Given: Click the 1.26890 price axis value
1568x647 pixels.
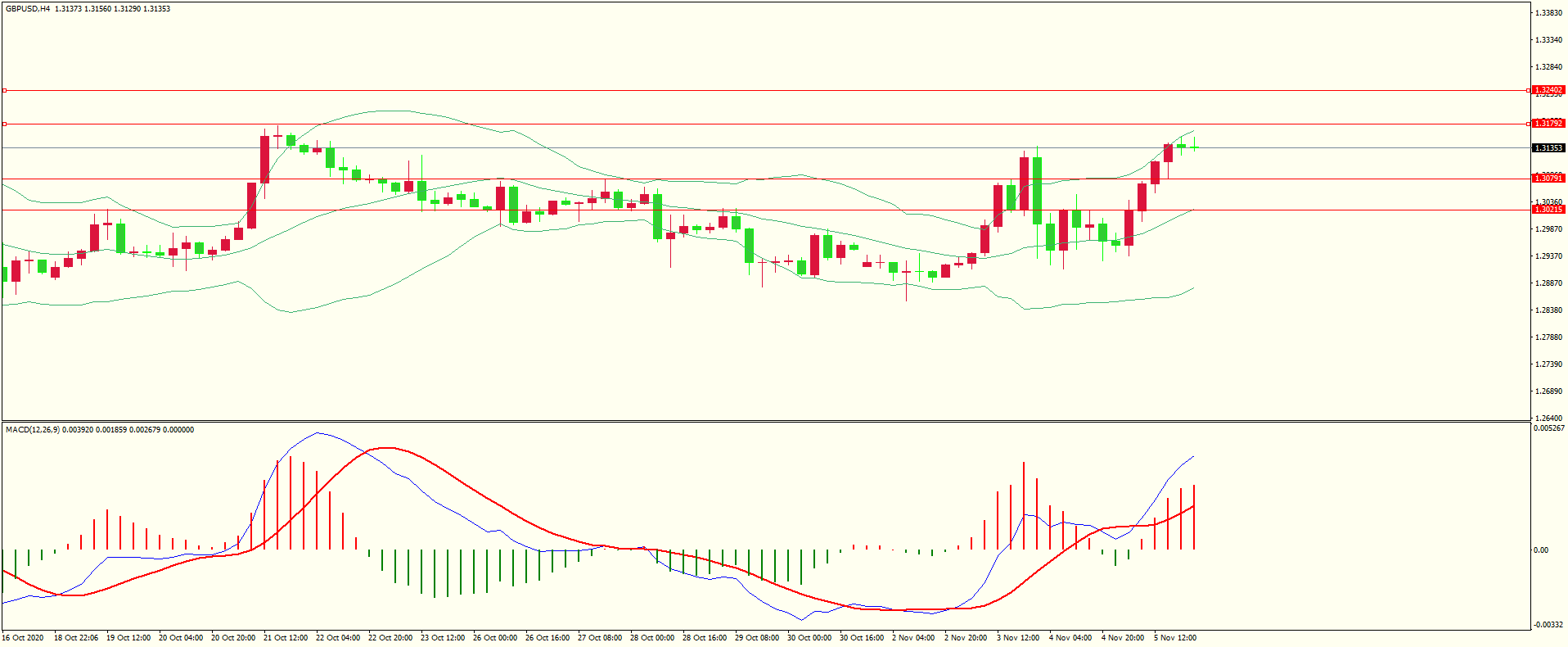Looking at the screenshot, I should [x=1549, y=391].
